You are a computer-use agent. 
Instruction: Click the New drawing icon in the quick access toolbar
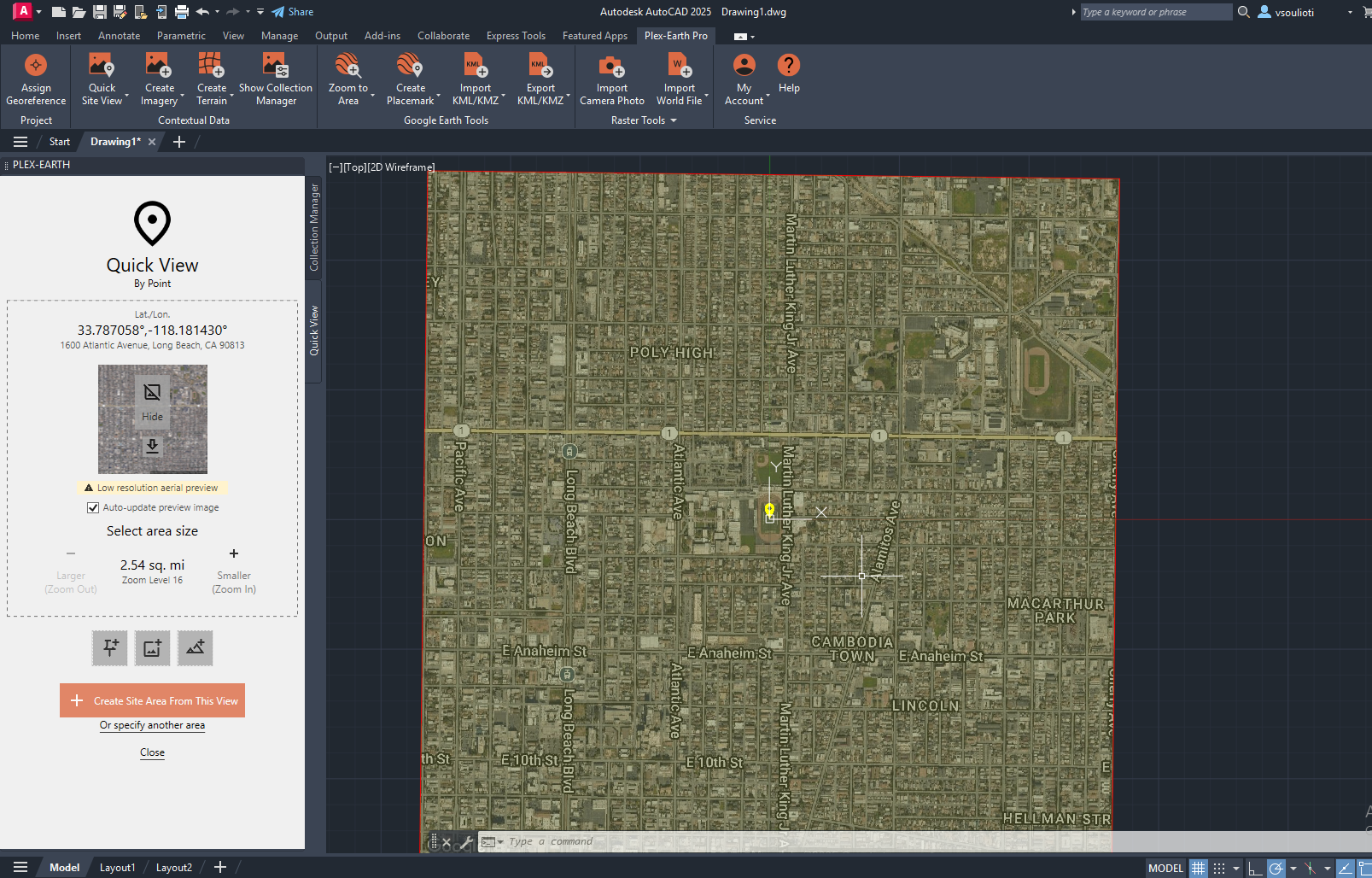[x=58, y=12]
